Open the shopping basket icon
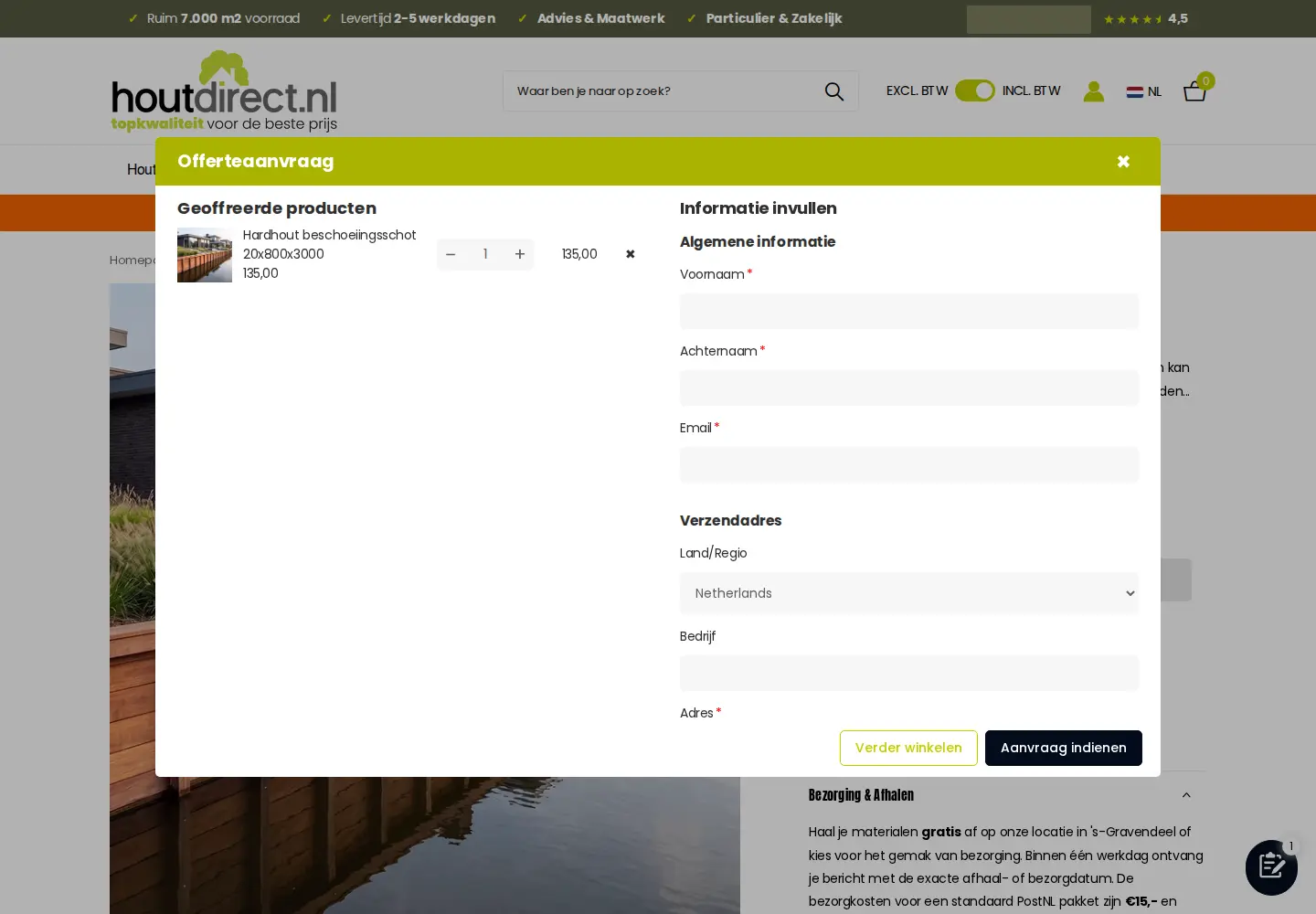Screen dimensions: 1316x914 coord(1195,90)
